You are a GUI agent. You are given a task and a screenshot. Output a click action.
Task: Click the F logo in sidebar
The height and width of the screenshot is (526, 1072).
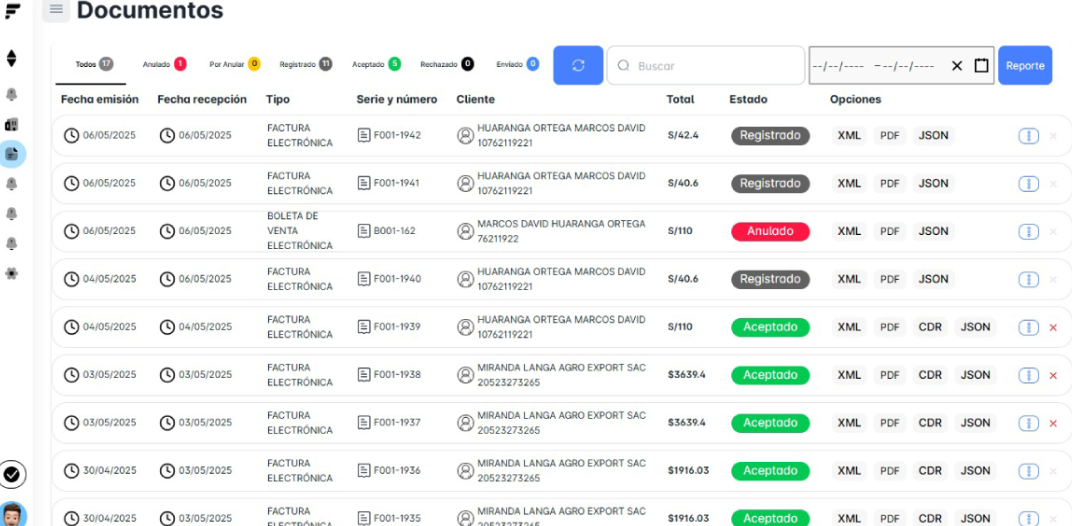(x=12, y=10)
